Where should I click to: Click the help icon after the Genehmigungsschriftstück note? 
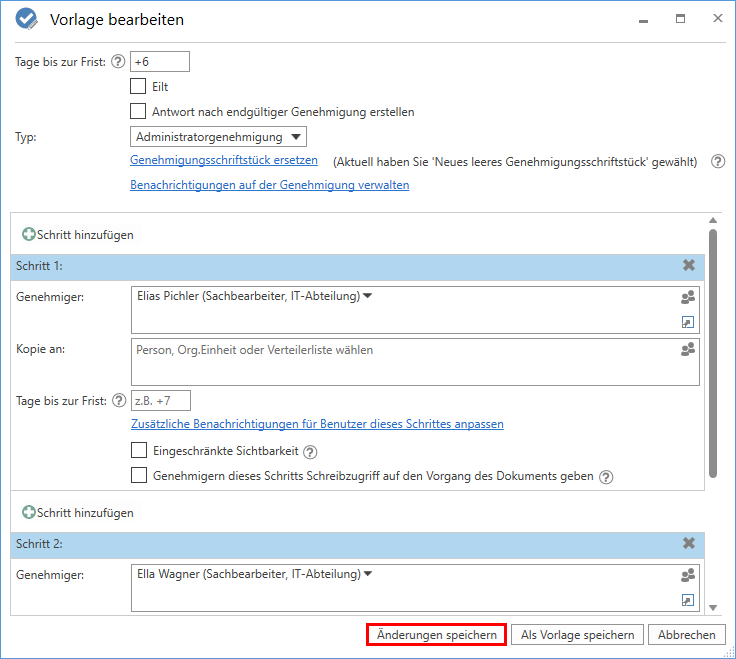[717, 161]
